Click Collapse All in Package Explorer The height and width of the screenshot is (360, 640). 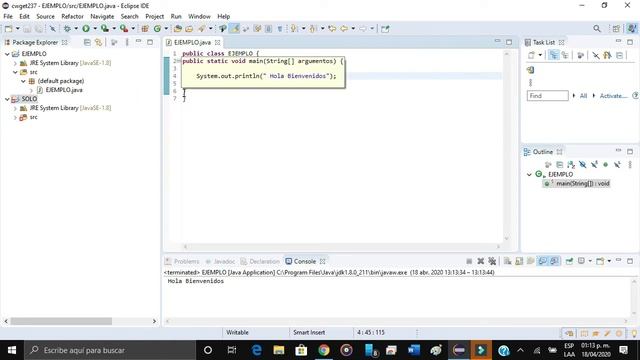[x=87, y=42]
